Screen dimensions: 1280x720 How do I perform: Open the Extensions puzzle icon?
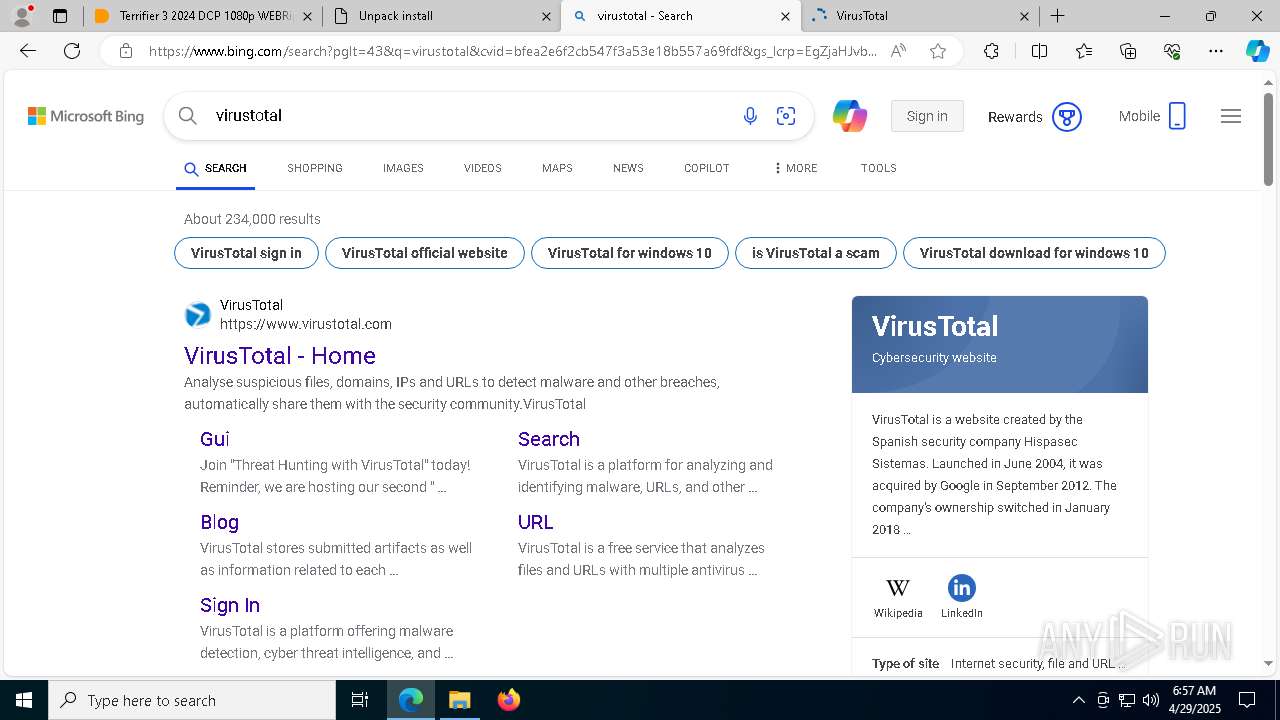click(991, 51)
